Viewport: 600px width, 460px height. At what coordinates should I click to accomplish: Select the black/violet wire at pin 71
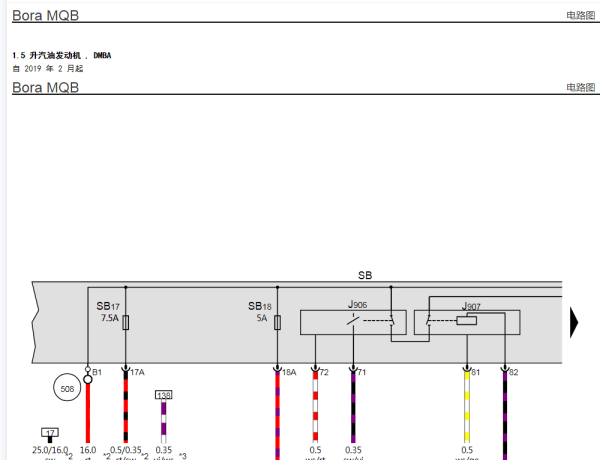click(x=353, y=408)
